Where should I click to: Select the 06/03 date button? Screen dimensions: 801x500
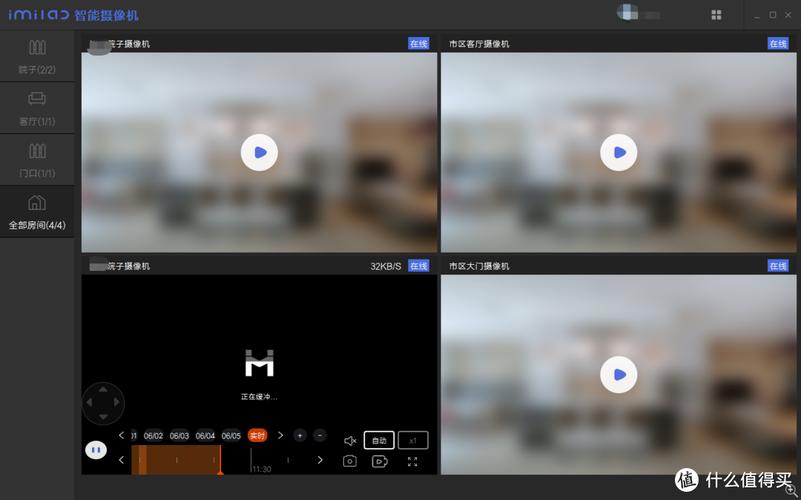click(179, 436)
